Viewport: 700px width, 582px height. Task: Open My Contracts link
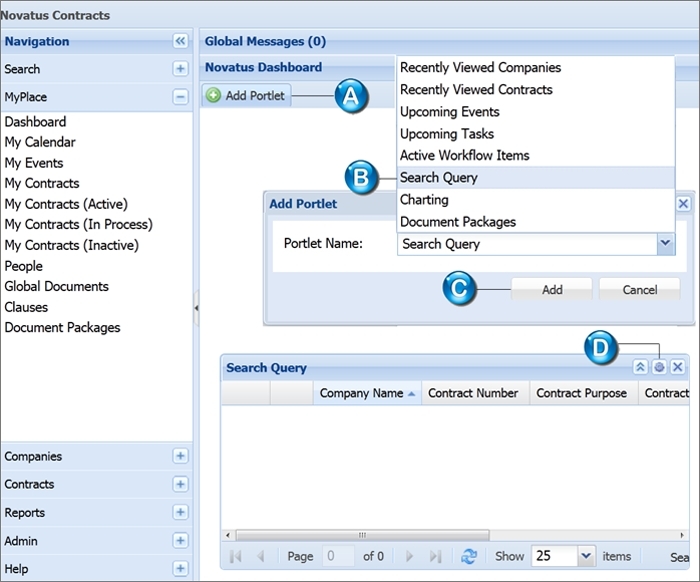[42, 183]
